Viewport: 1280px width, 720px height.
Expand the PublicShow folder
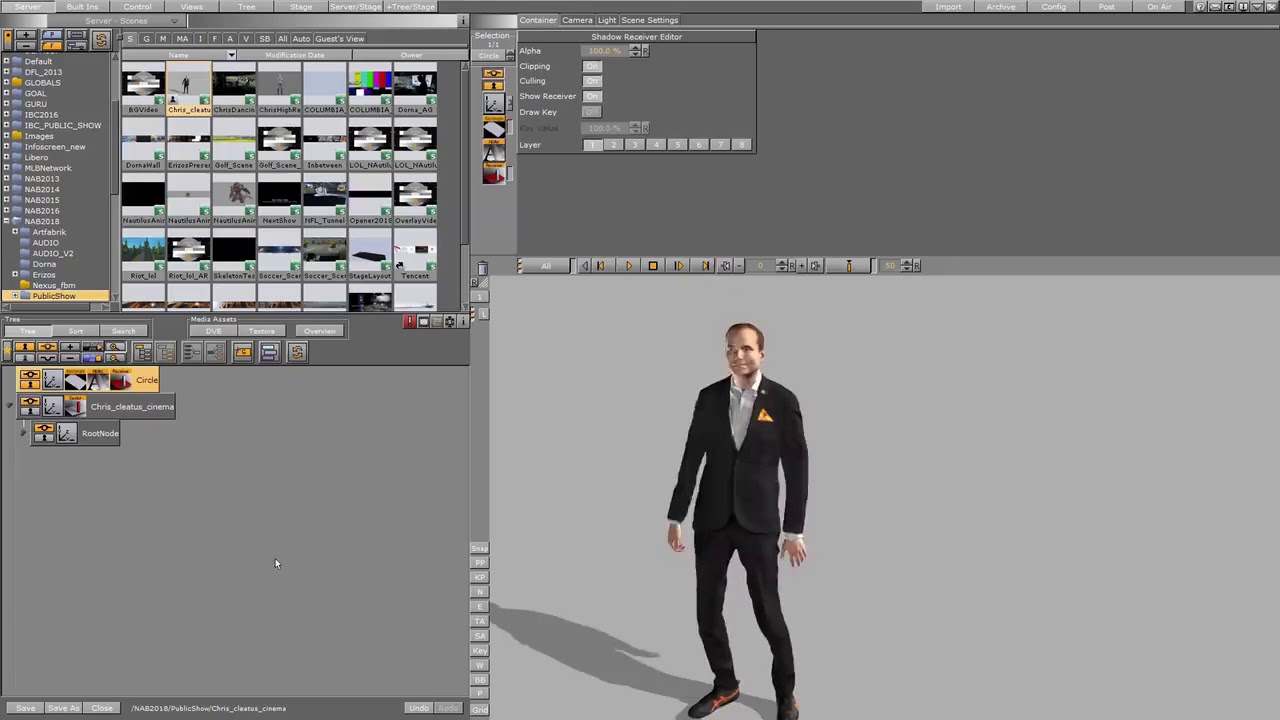15,296
